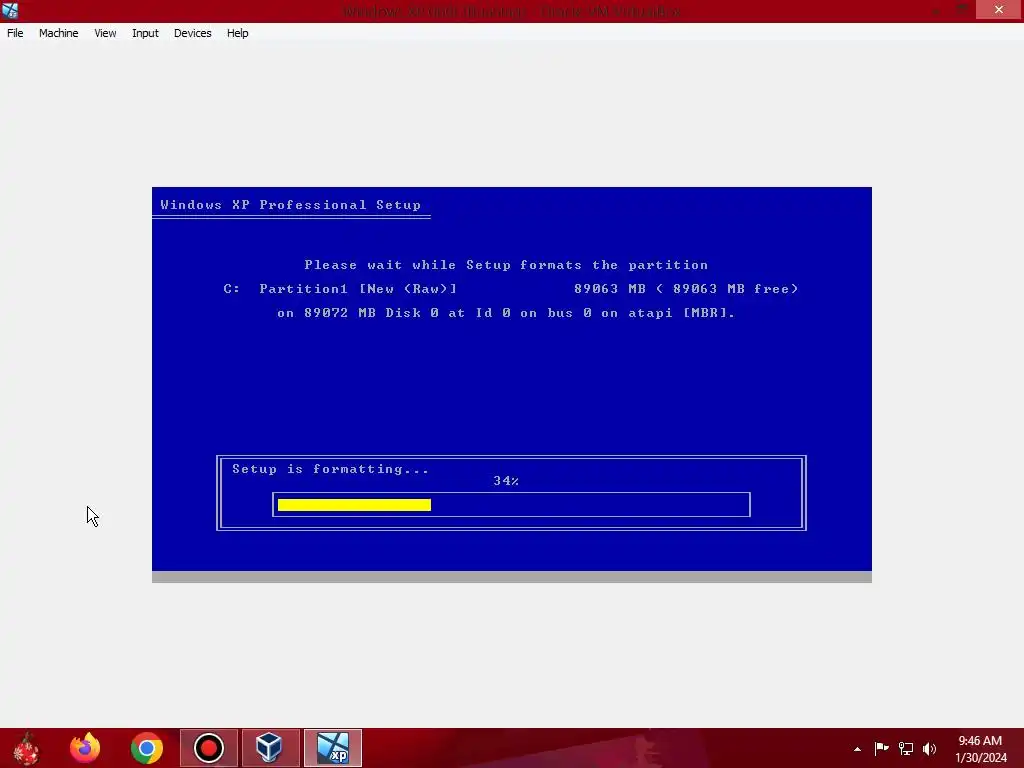Launch Google Chrome from the taskbar
The image size is (1024, 768).
146,748
